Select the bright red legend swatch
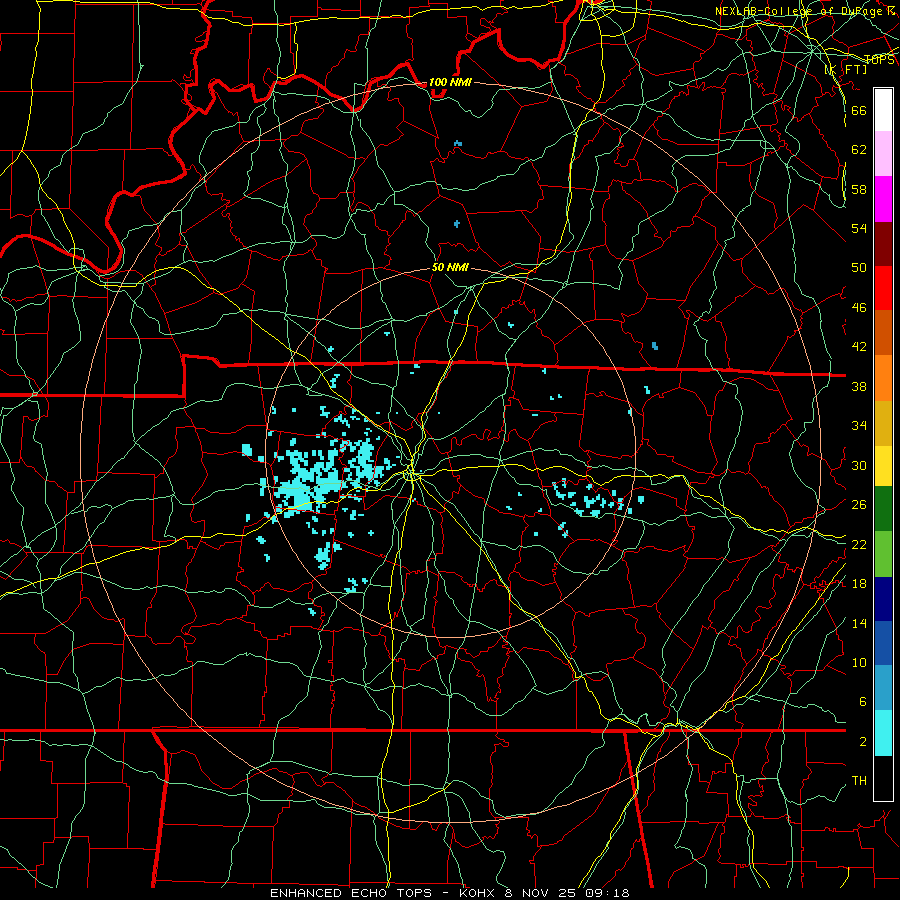The height and width of the screenshot is (900, 900). [x=883, y=288]
